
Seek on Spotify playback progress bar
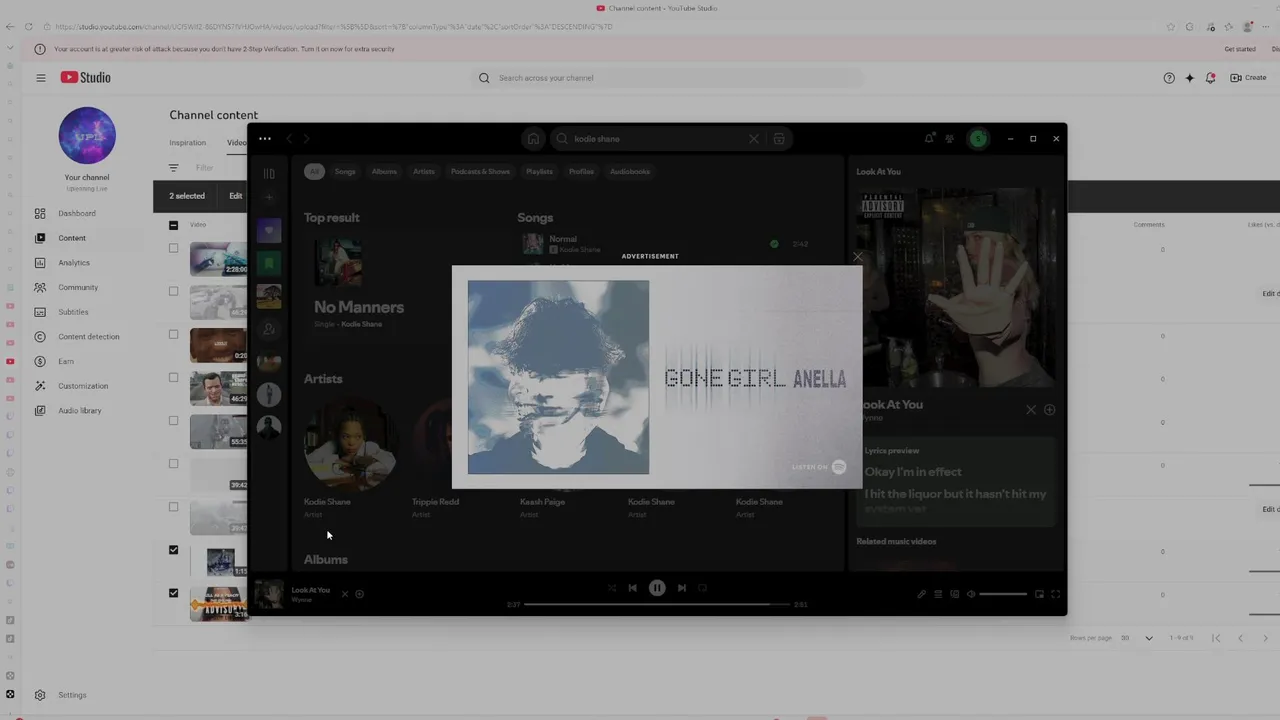point(657,604)
